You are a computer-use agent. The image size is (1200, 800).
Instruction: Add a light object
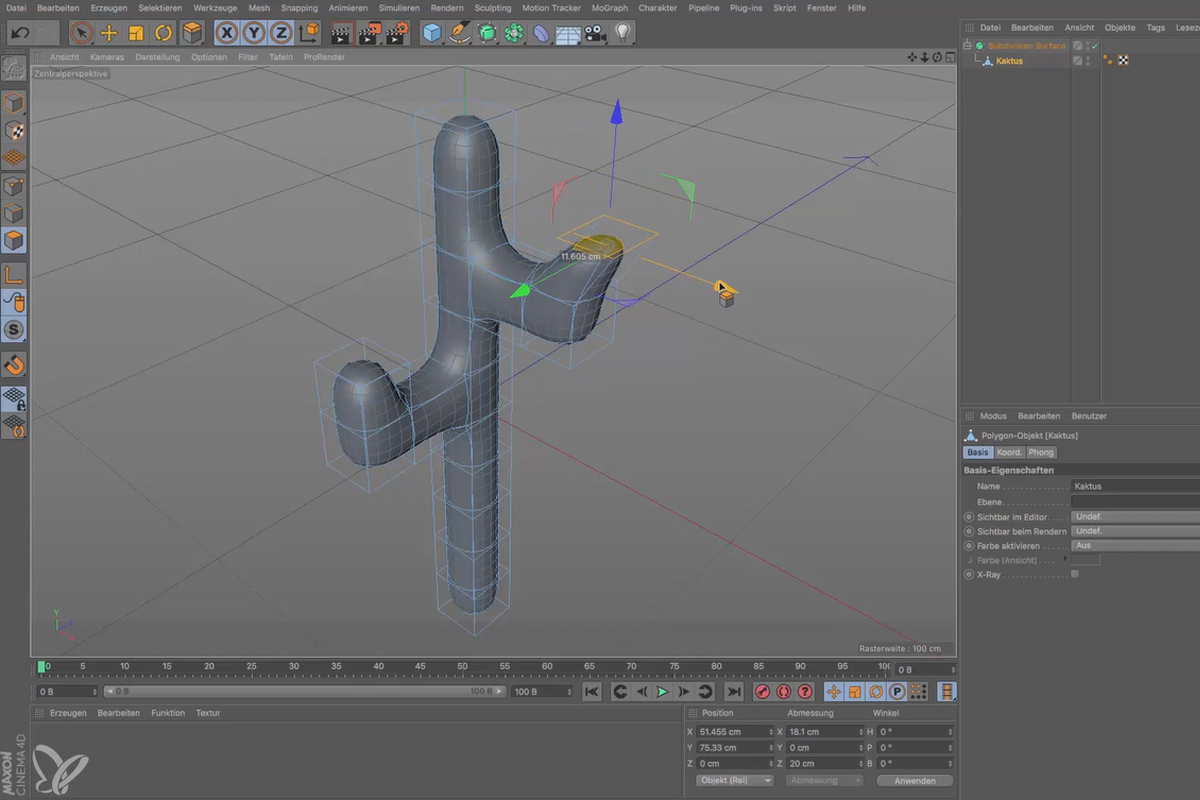coord(622,33)
